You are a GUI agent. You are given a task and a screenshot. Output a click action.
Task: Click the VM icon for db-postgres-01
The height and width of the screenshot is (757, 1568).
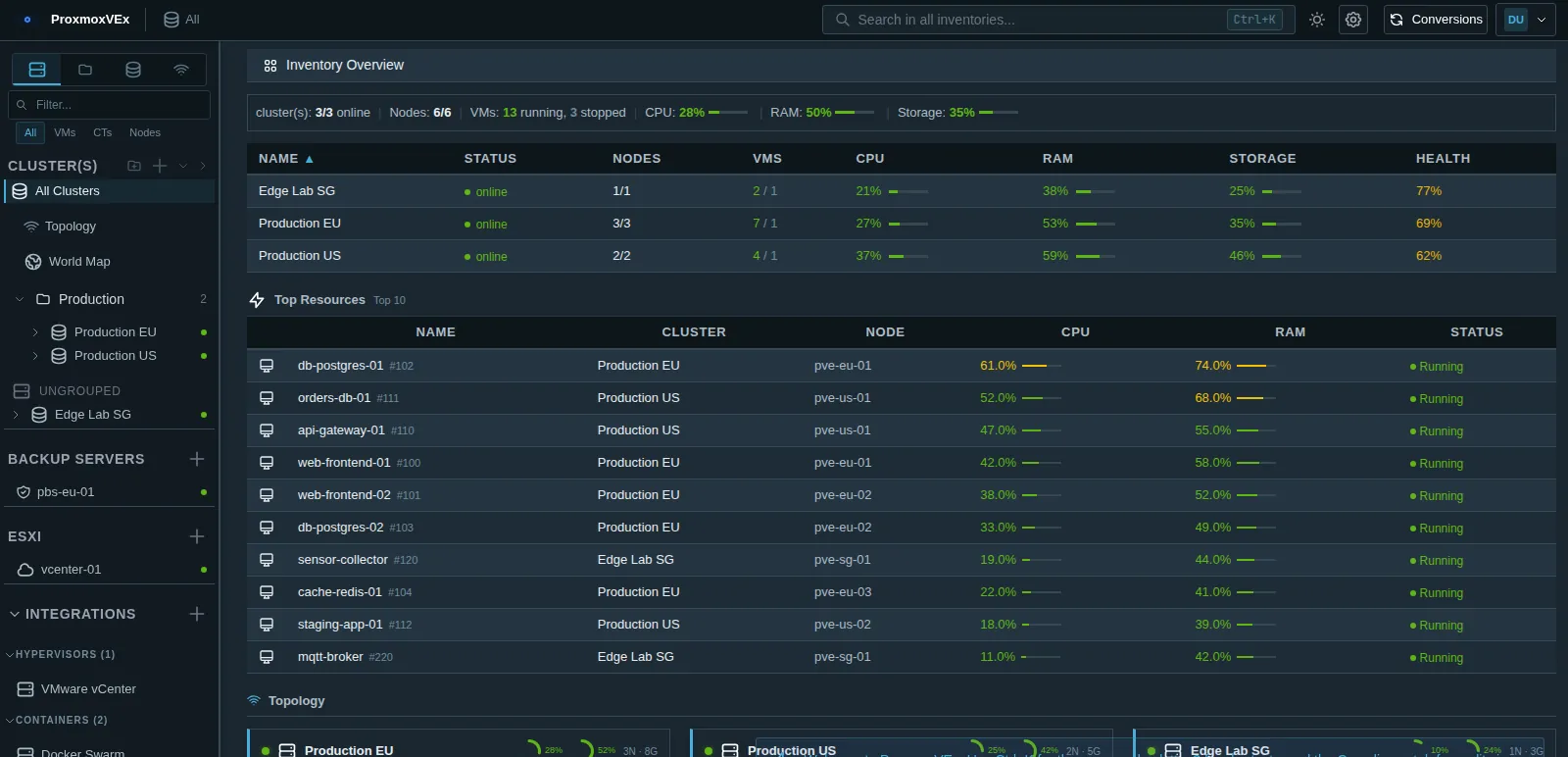pyautogui.click(x=267, y=366)
